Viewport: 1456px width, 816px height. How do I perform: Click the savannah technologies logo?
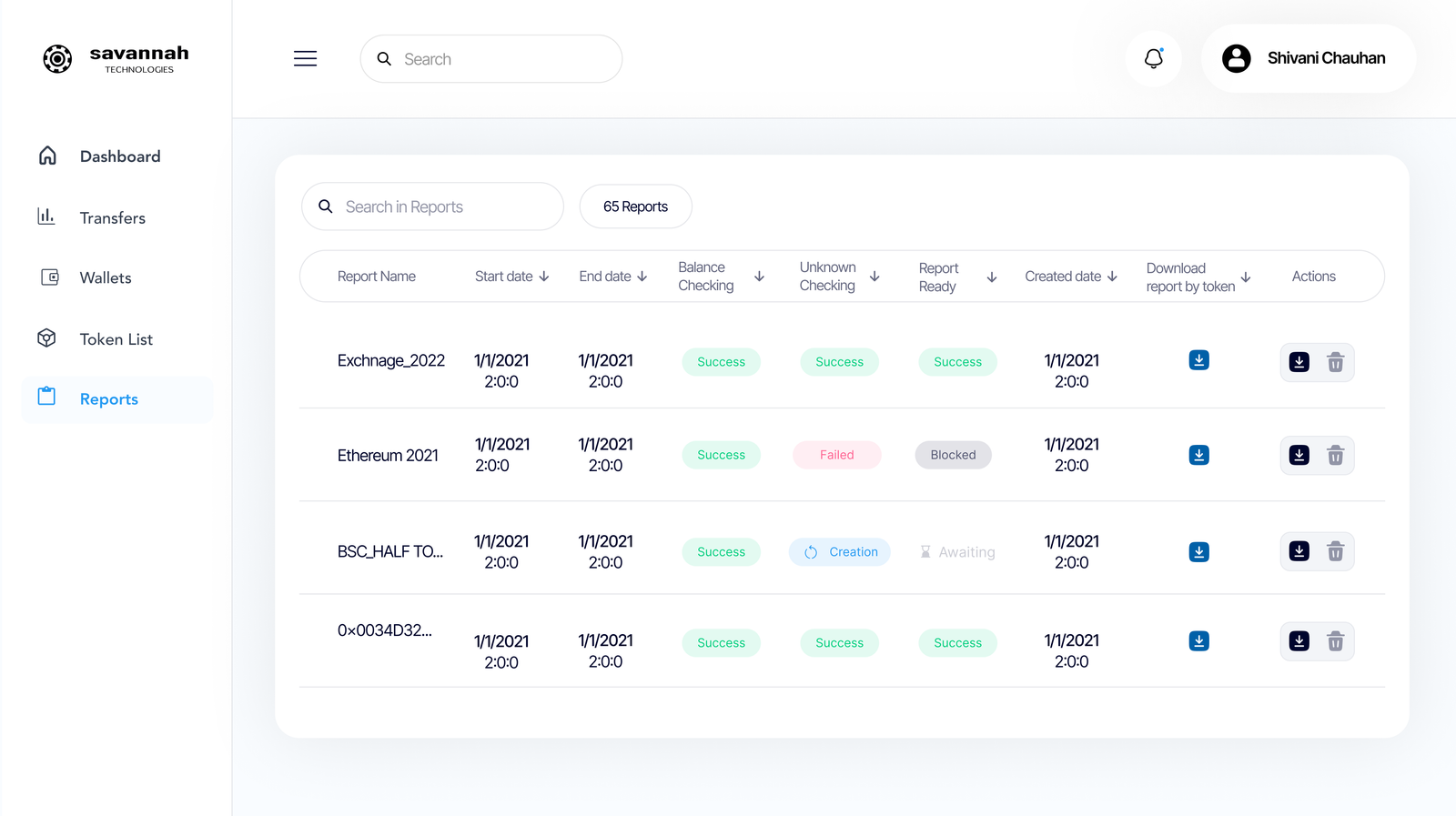[x=116, y=59]
